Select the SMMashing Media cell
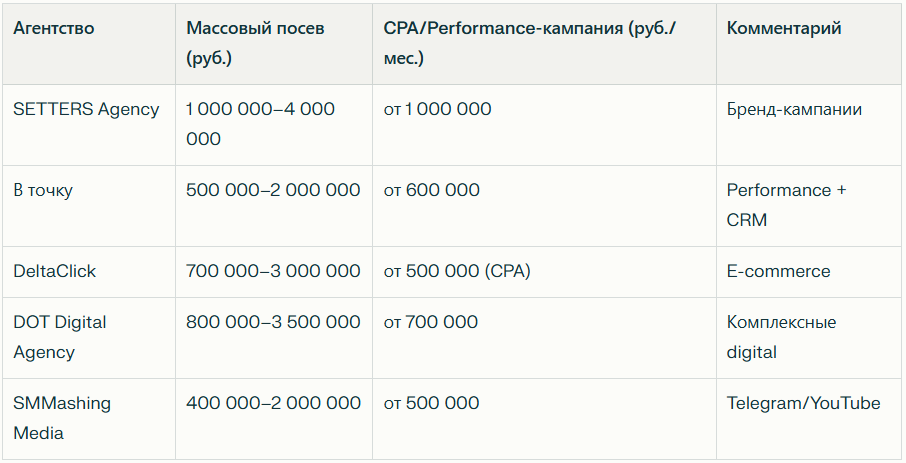The width and height of the screenshot is (906, 463). [62, 418]
